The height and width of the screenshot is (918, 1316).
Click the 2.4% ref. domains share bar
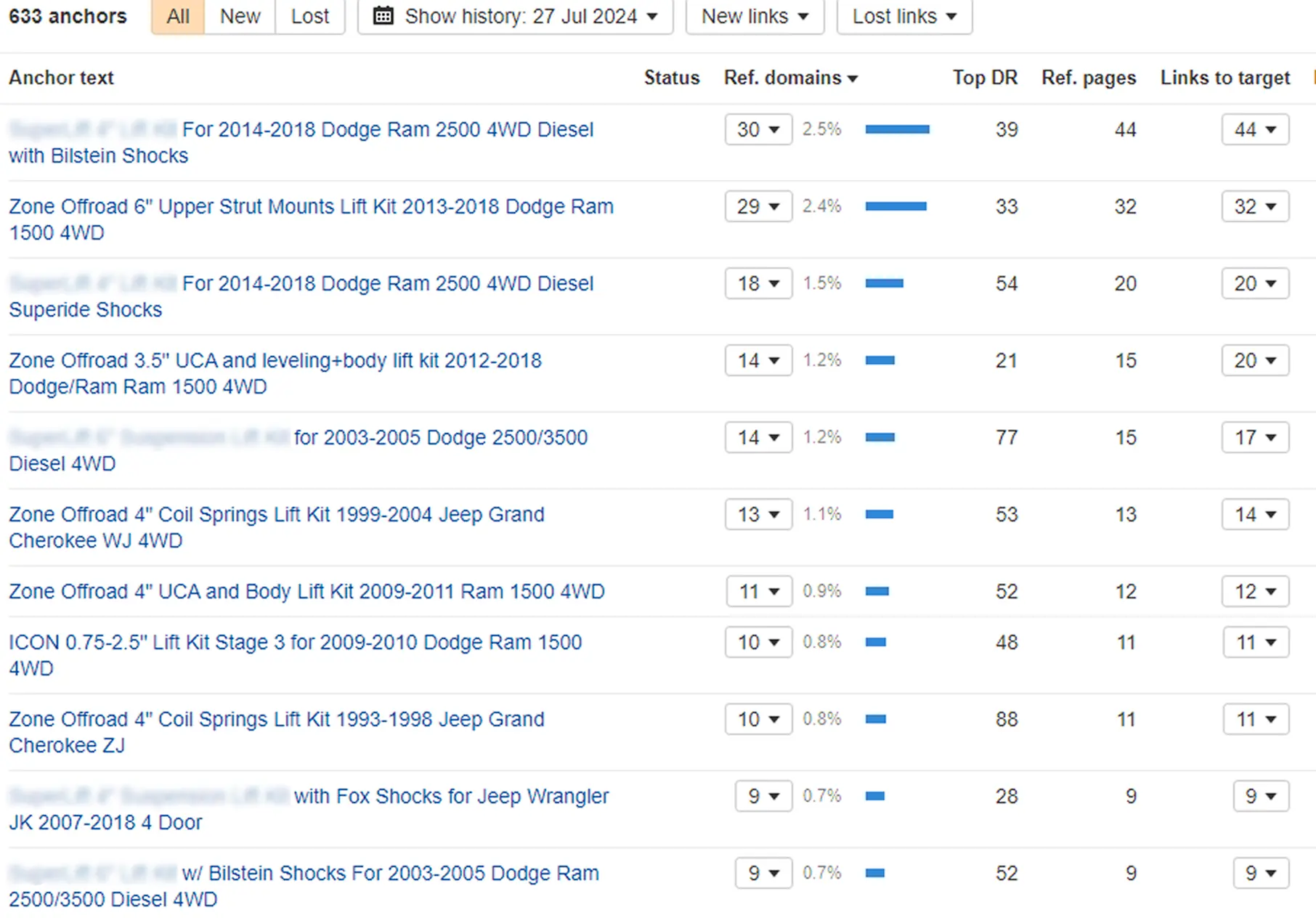pyautogui.click(x=895, y=206)
